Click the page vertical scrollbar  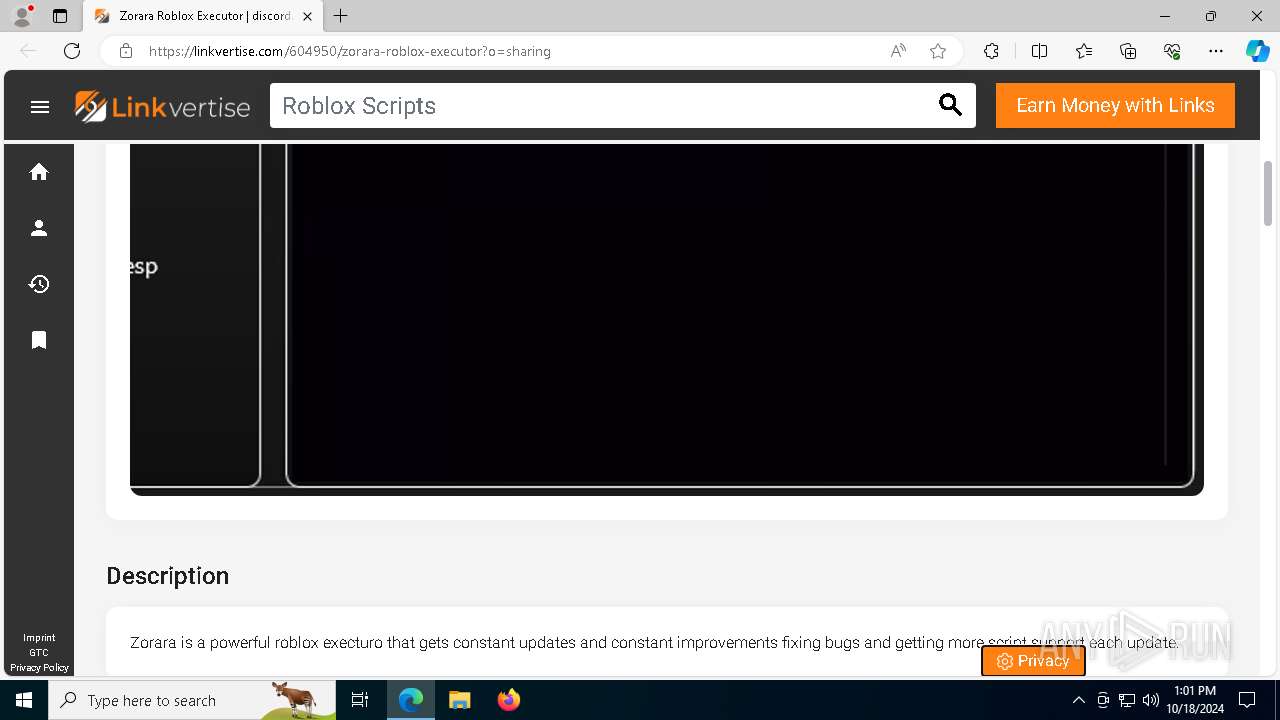pyautogui.click(x=1269, y=195)
